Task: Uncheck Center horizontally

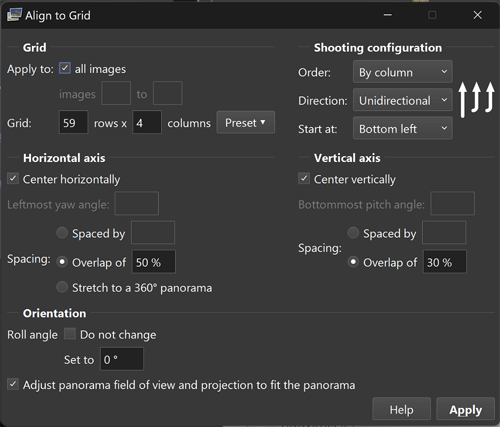Action: 13,179
